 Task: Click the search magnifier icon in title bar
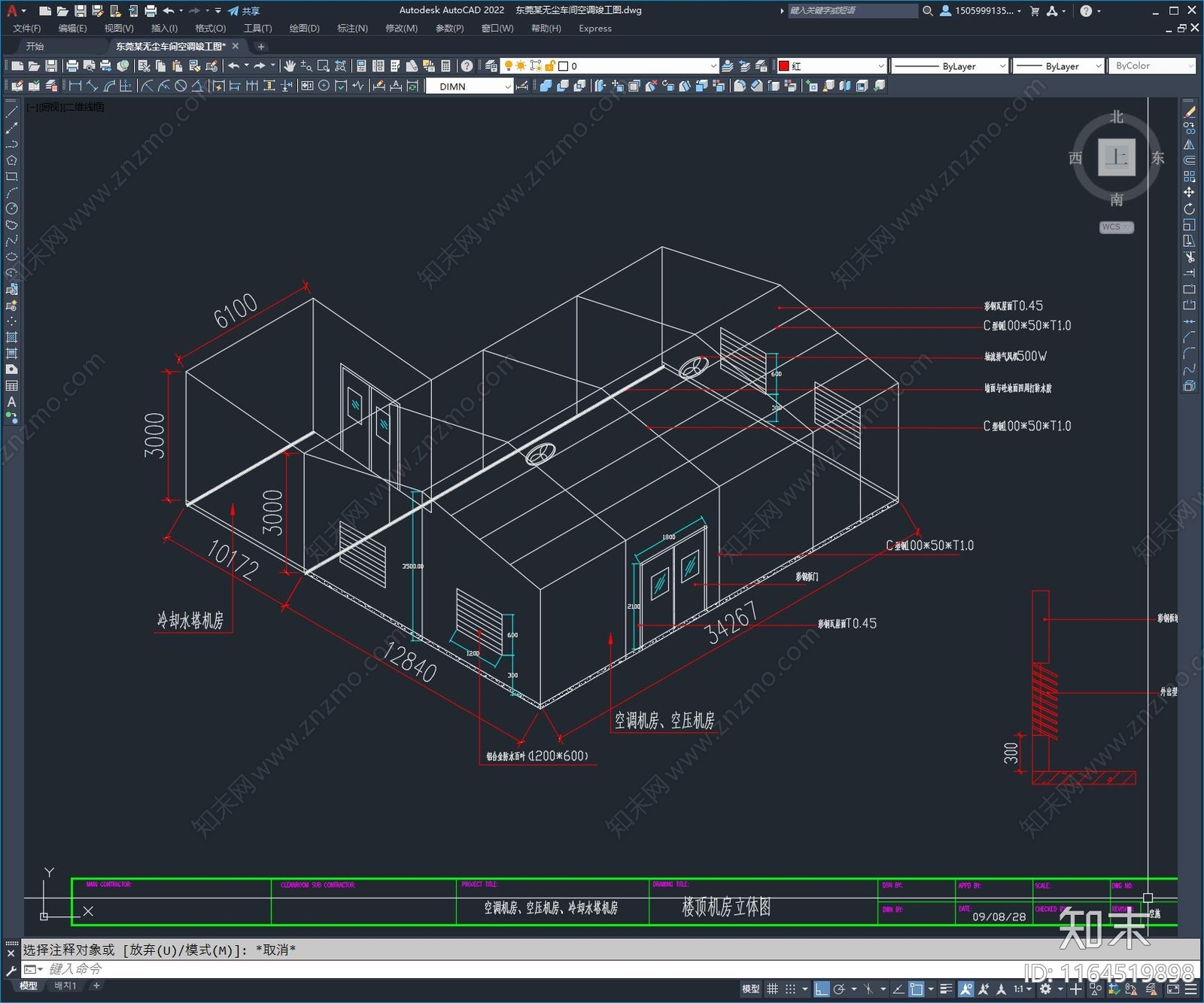(928, 11)
